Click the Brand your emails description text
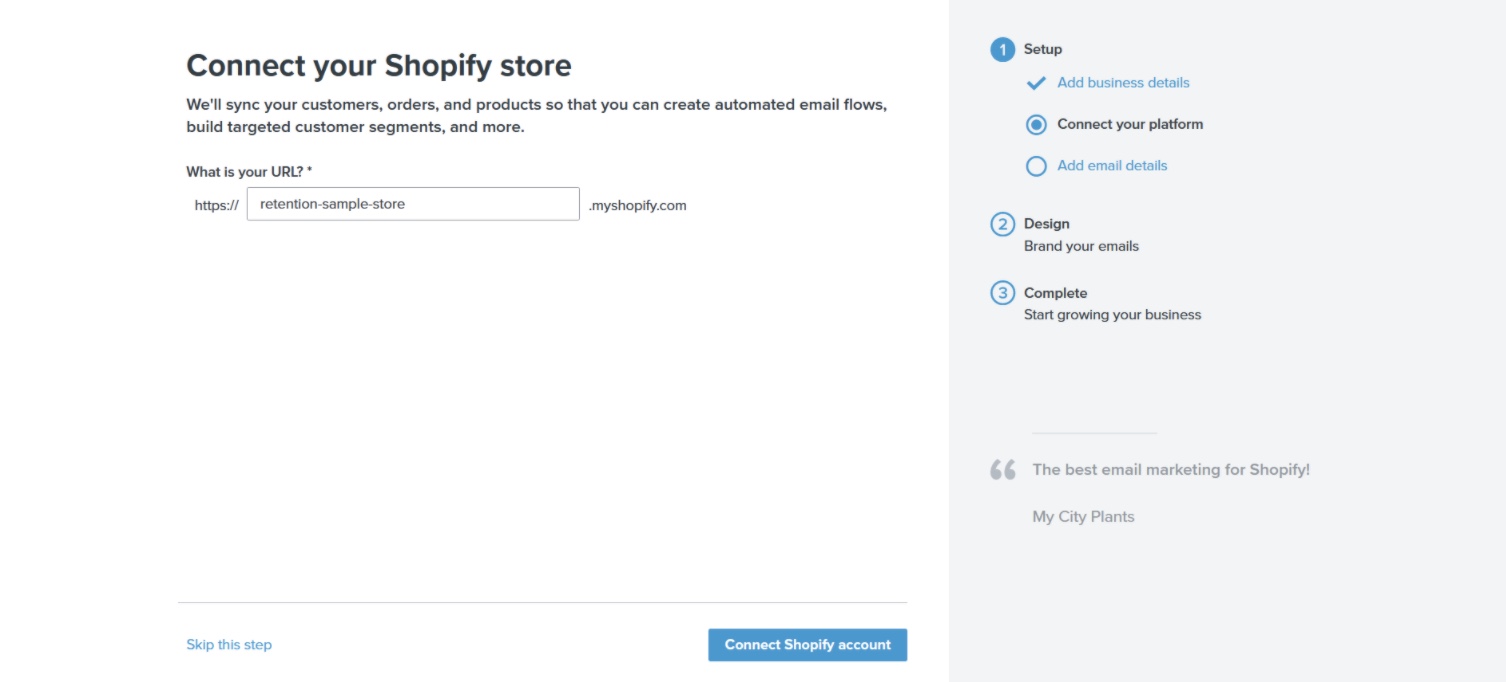The image size is (1506, 682). pyautogui.click(x=1081, y=246)
